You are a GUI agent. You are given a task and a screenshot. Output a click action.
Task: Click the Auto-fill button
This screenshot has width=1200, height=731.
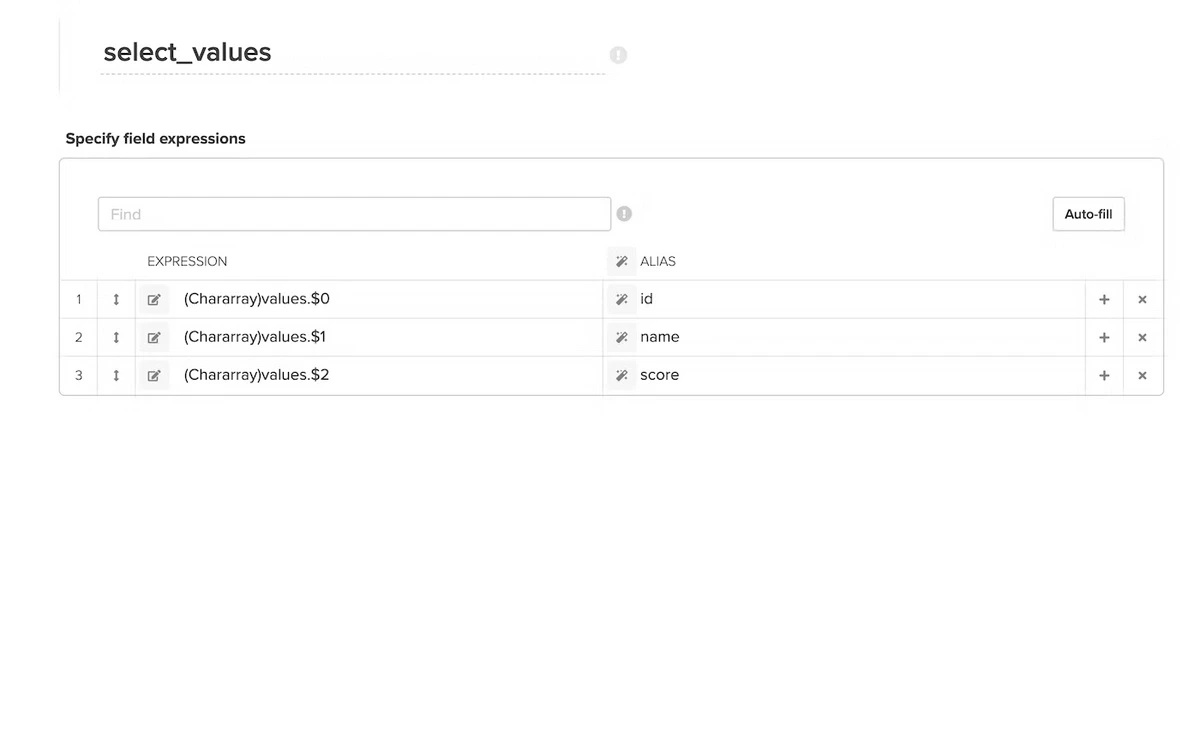(x=1088, y=214)
